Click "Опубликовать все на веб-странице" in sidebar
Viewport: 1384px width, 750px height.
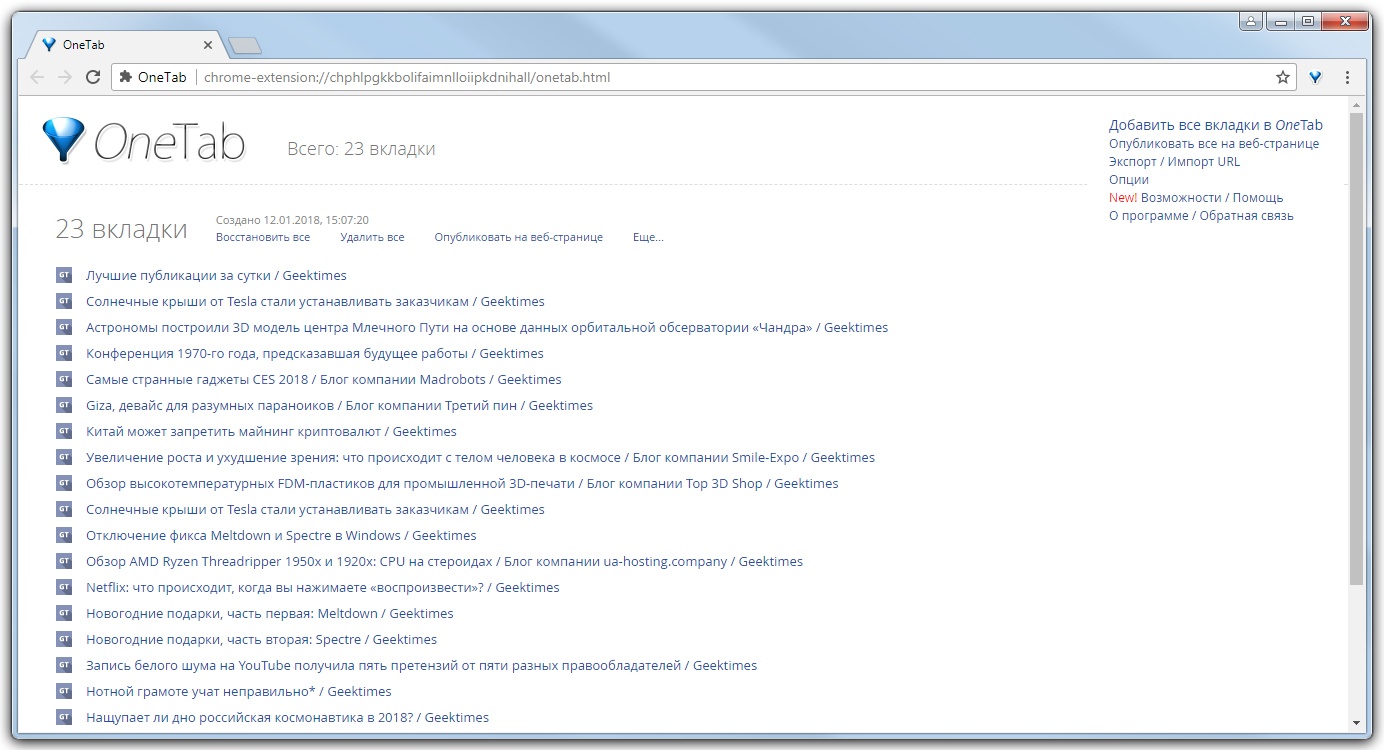(x=1214, y=143)
